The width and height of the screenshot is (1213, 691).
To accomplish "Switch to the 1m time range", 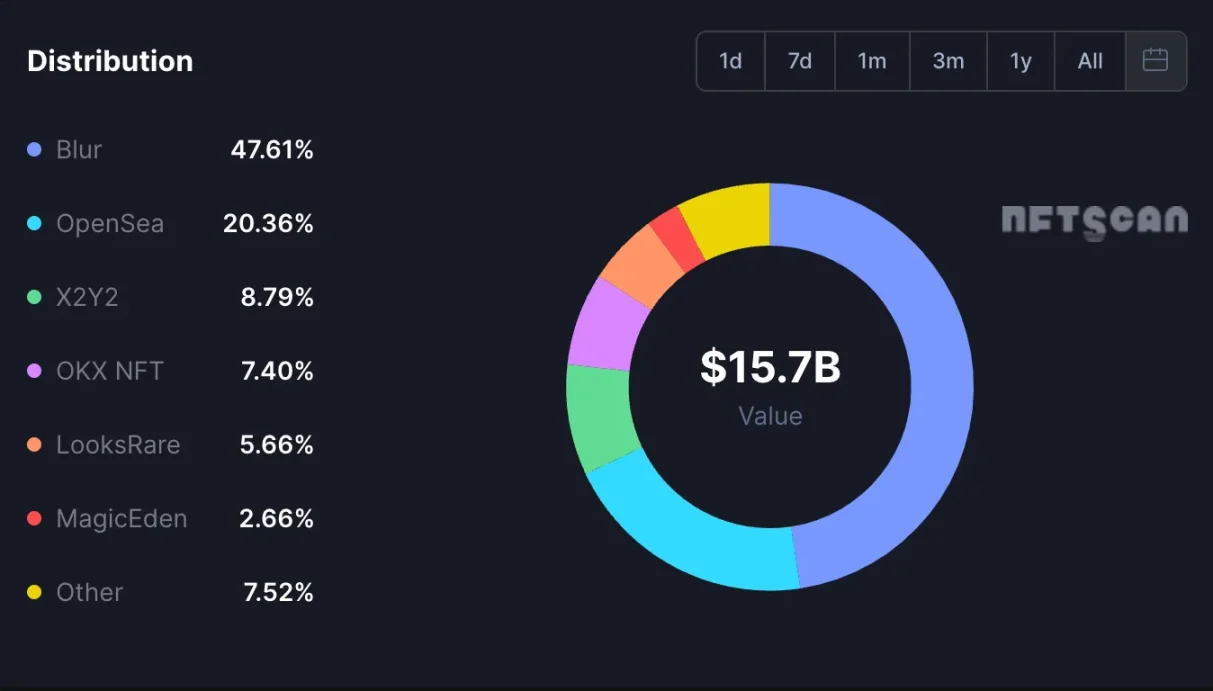I will 872,61.
